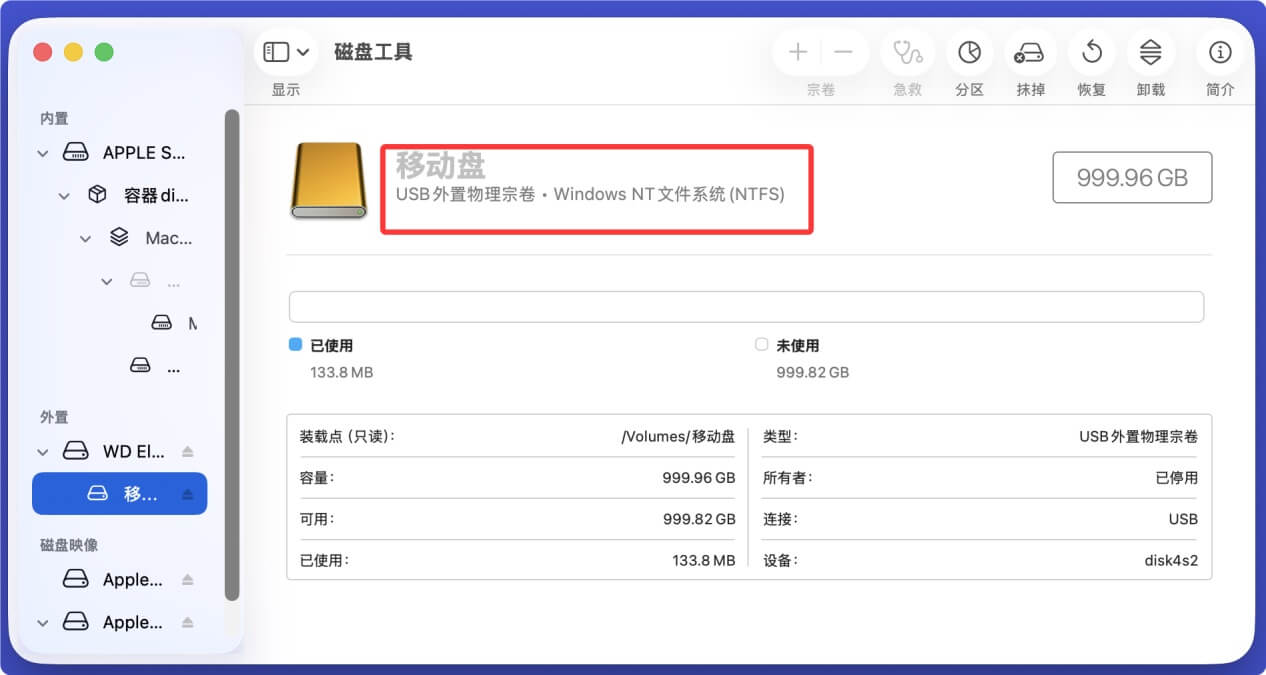Unmount the volume using 卸载 icon
Viewport: 1266px width, 675px height.
pos(1150,52)
